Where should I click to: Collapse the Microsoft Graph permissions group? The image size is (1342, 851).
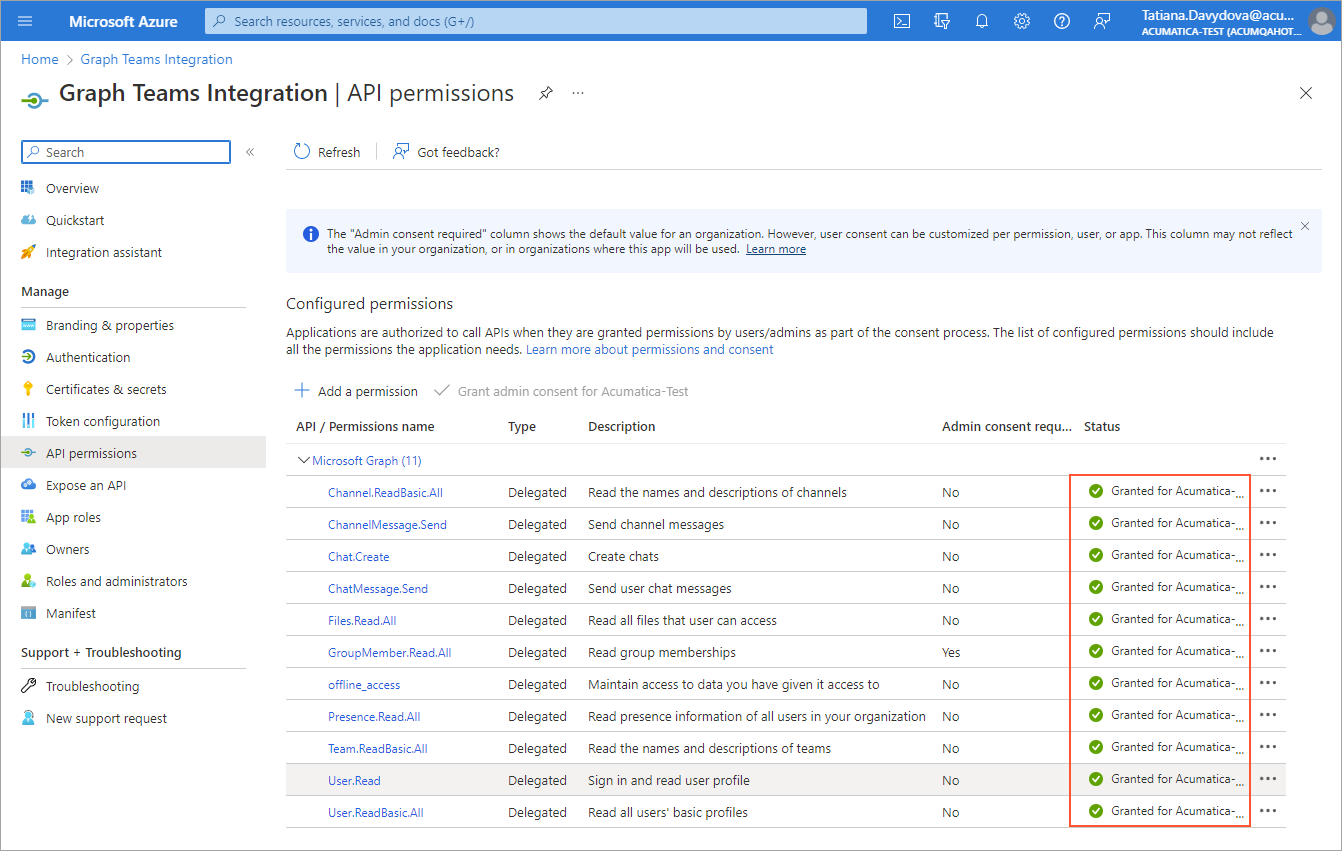point(303,461)
